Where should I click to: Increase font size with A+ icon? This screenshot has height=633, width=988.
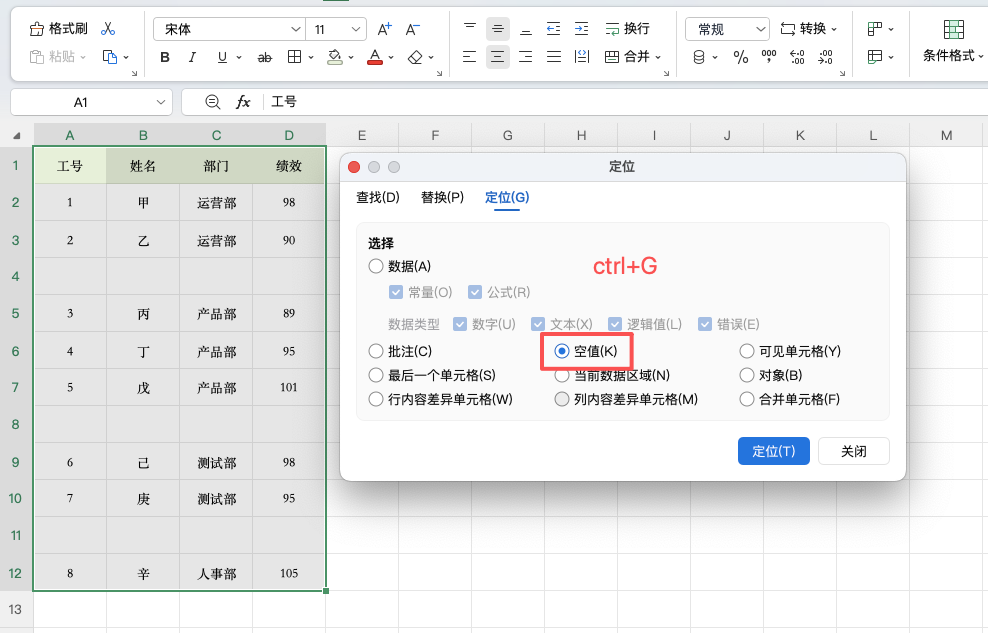[384, 29]
